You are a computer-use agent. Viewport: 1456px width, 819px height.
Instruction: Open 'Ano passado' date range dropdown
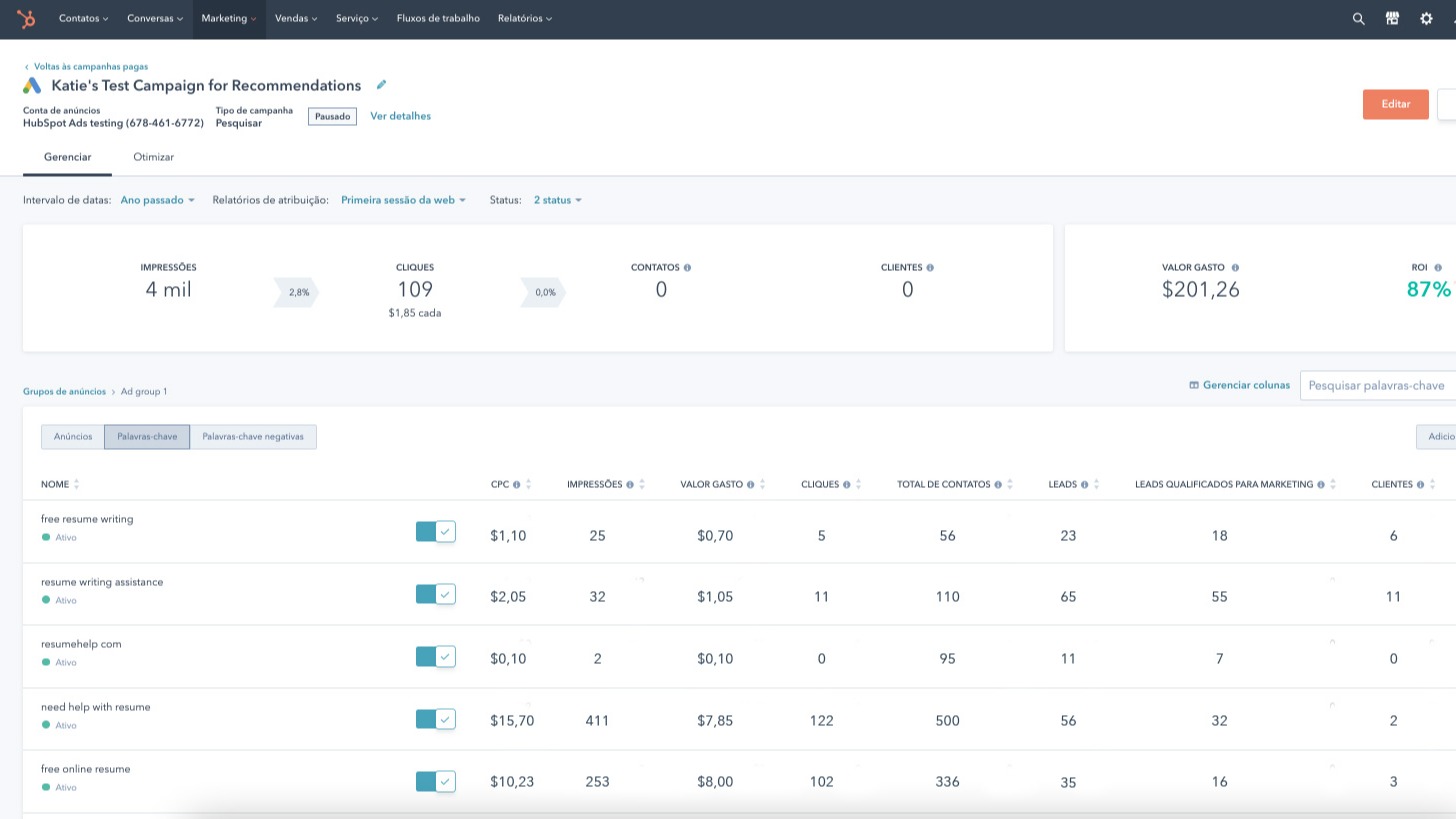[158, 200]
